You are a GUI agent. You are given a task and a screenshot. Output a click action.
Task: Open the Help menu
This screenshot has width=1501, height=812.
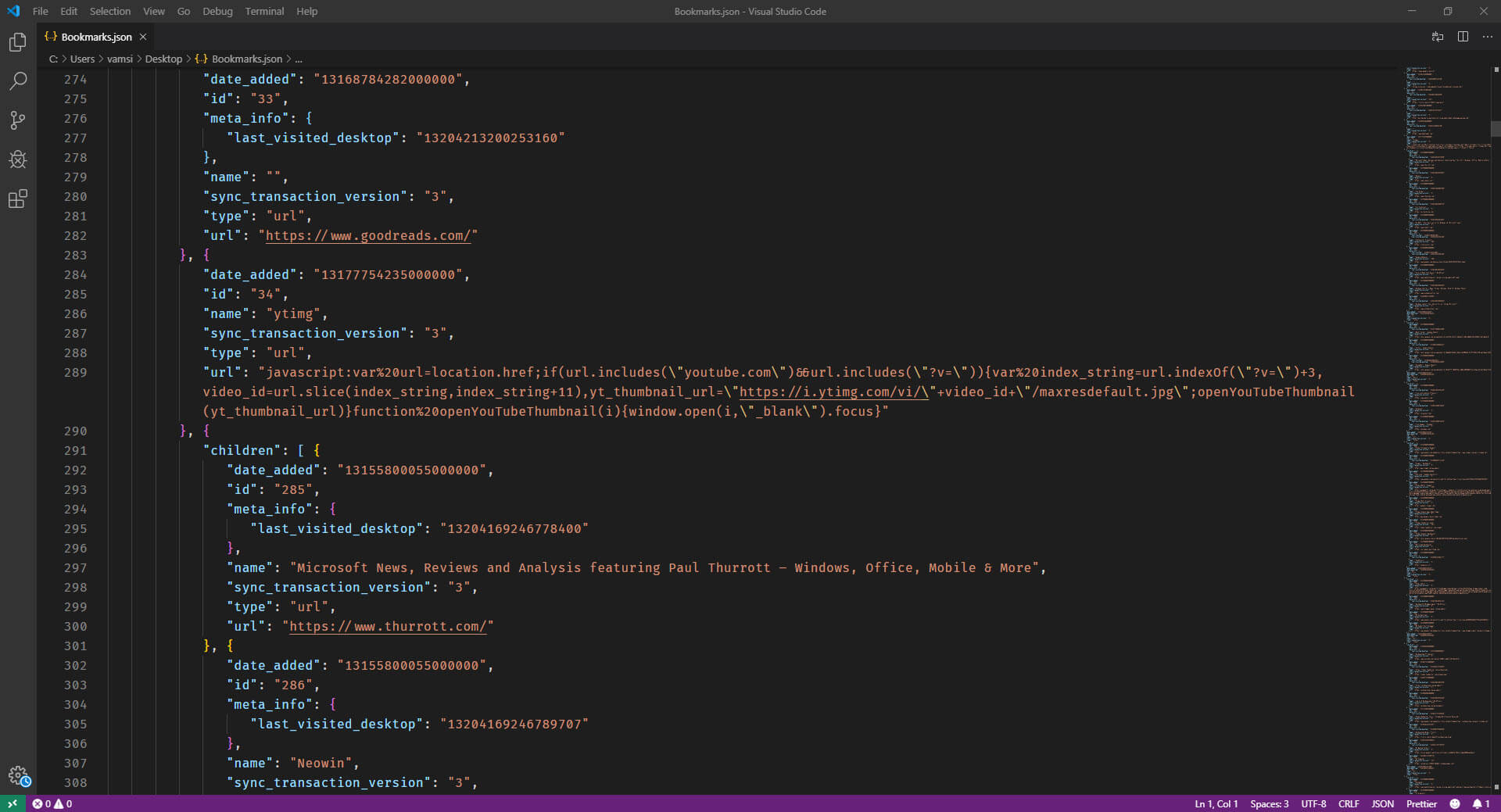tap(307, 11)
